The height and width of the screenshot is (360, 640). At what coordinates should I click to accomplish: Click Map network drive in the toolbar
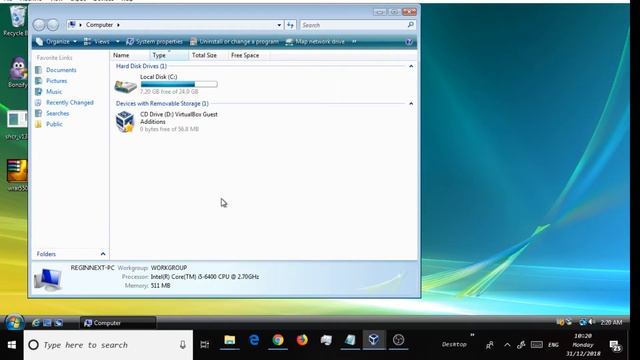click(x=315, y=42)
